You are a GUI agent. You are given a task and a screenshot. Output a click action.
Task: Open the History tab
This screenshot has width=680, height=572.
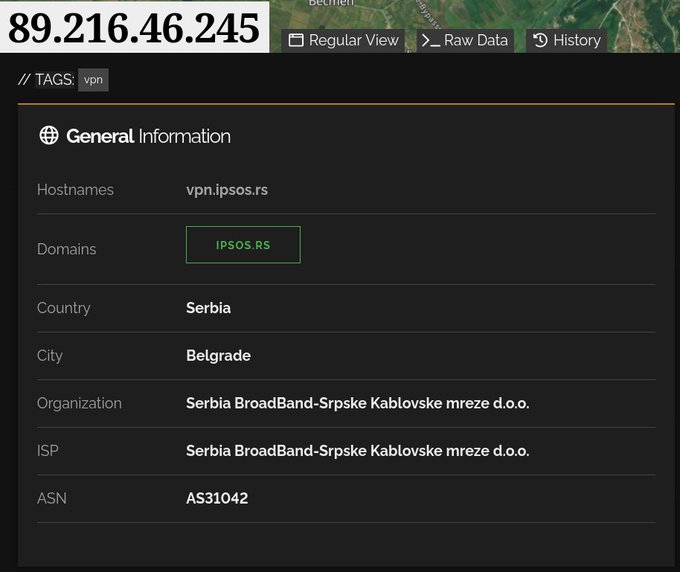(x=566, y=41)
